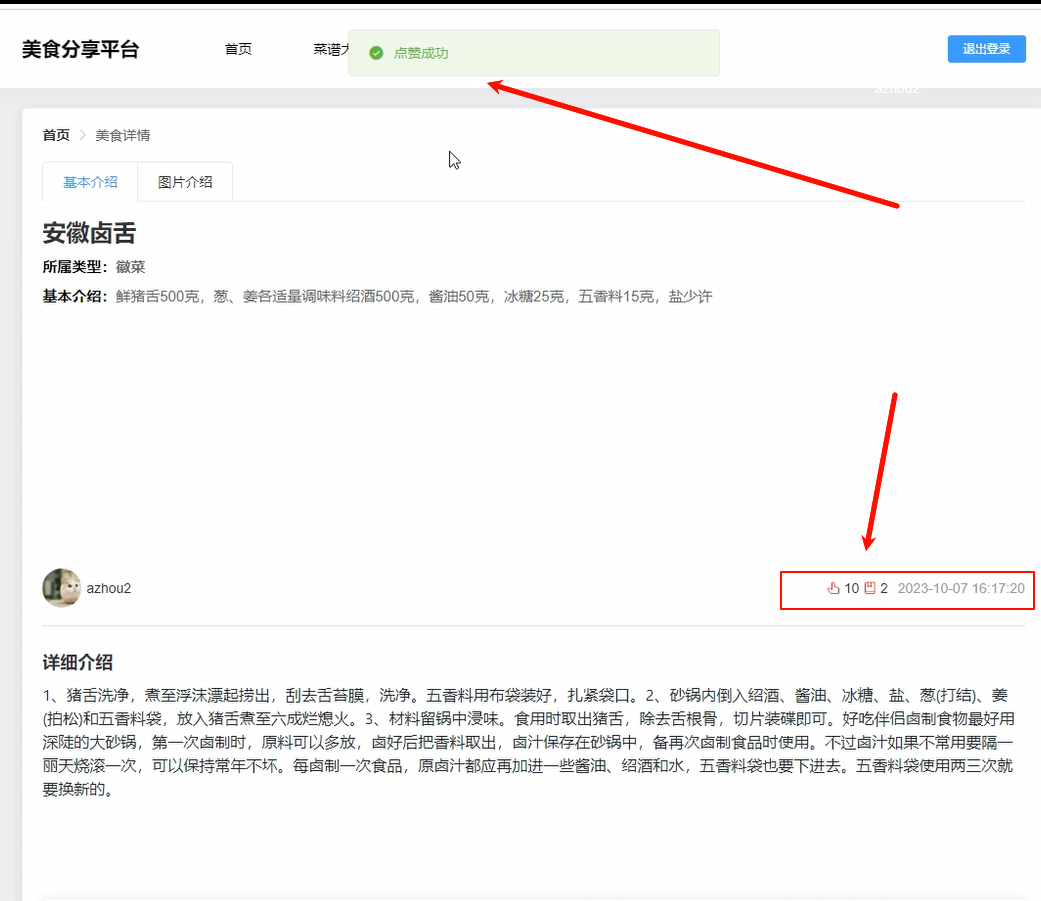Click the 退出登录 button
The image size is (1041, 901).
pyautogui.click(x=986, y=49)
